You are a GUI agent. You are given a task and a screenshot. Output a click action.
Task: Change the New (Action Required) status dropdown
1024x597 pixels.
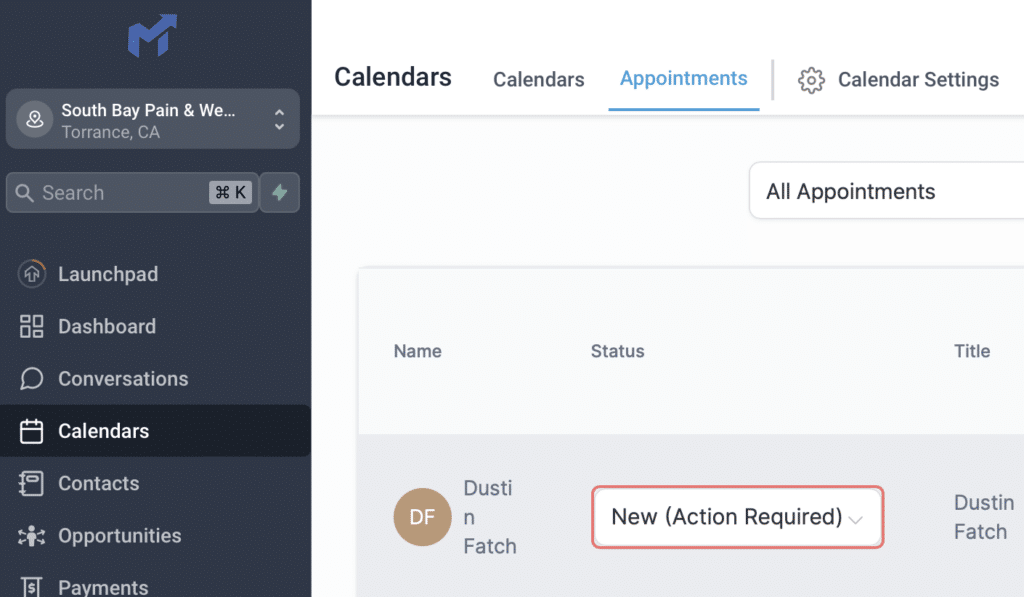pos(737,517)
